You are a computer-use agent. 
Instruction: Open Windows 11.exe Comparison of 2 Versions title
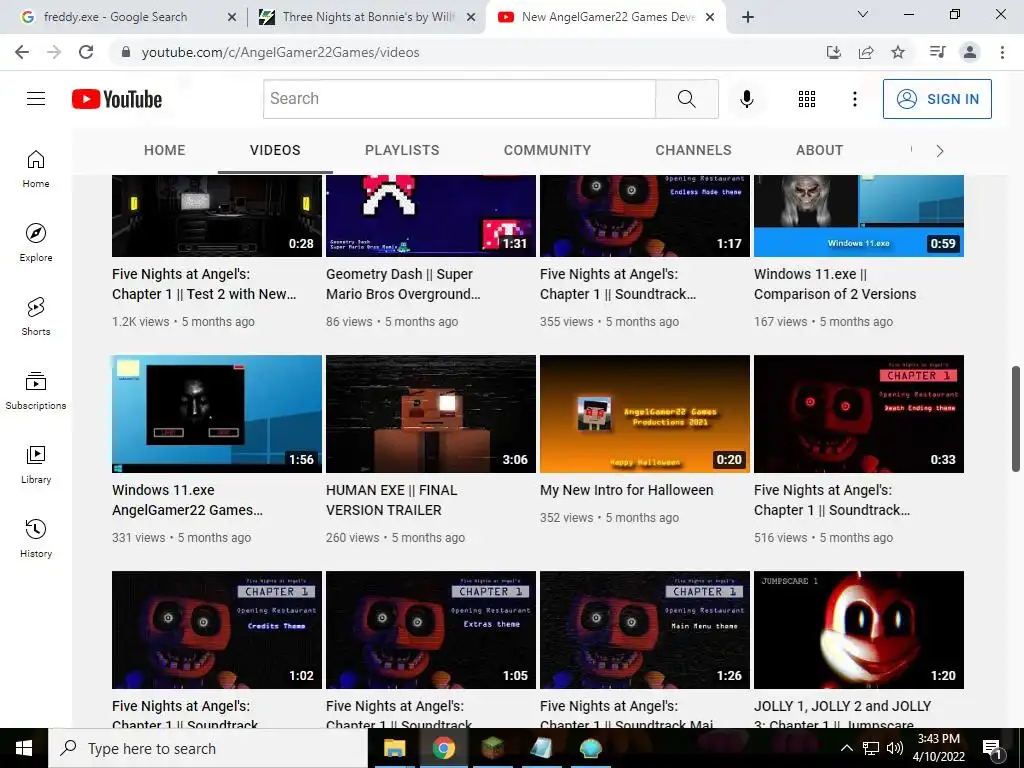coord(835,284)
